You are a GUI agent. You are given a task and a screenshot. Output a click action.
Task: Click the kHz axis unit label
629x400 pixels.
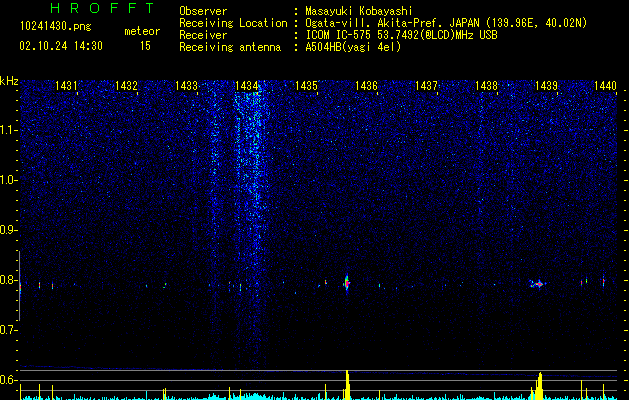click(9, 81)
